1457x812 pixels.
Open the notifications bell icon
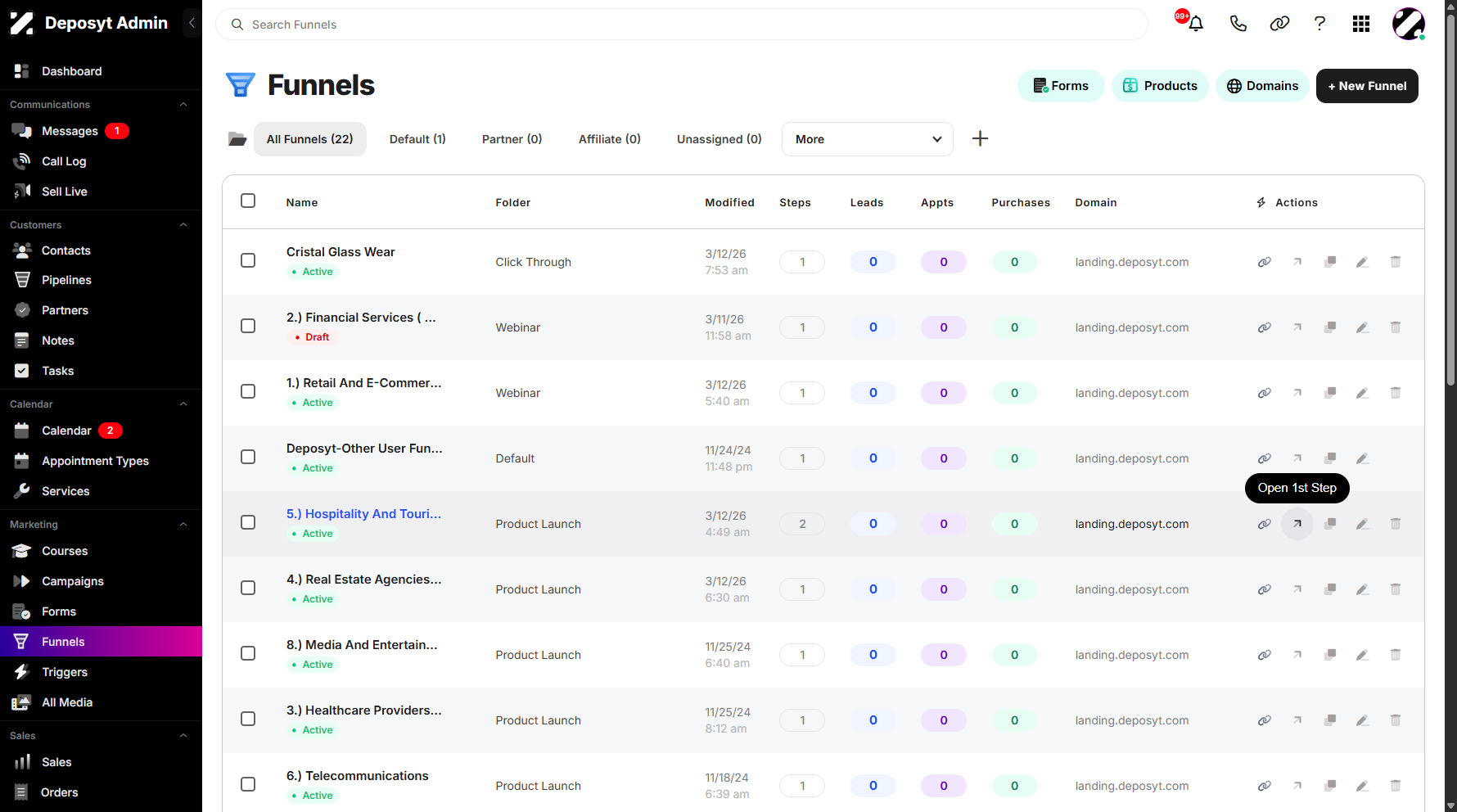1196,24
